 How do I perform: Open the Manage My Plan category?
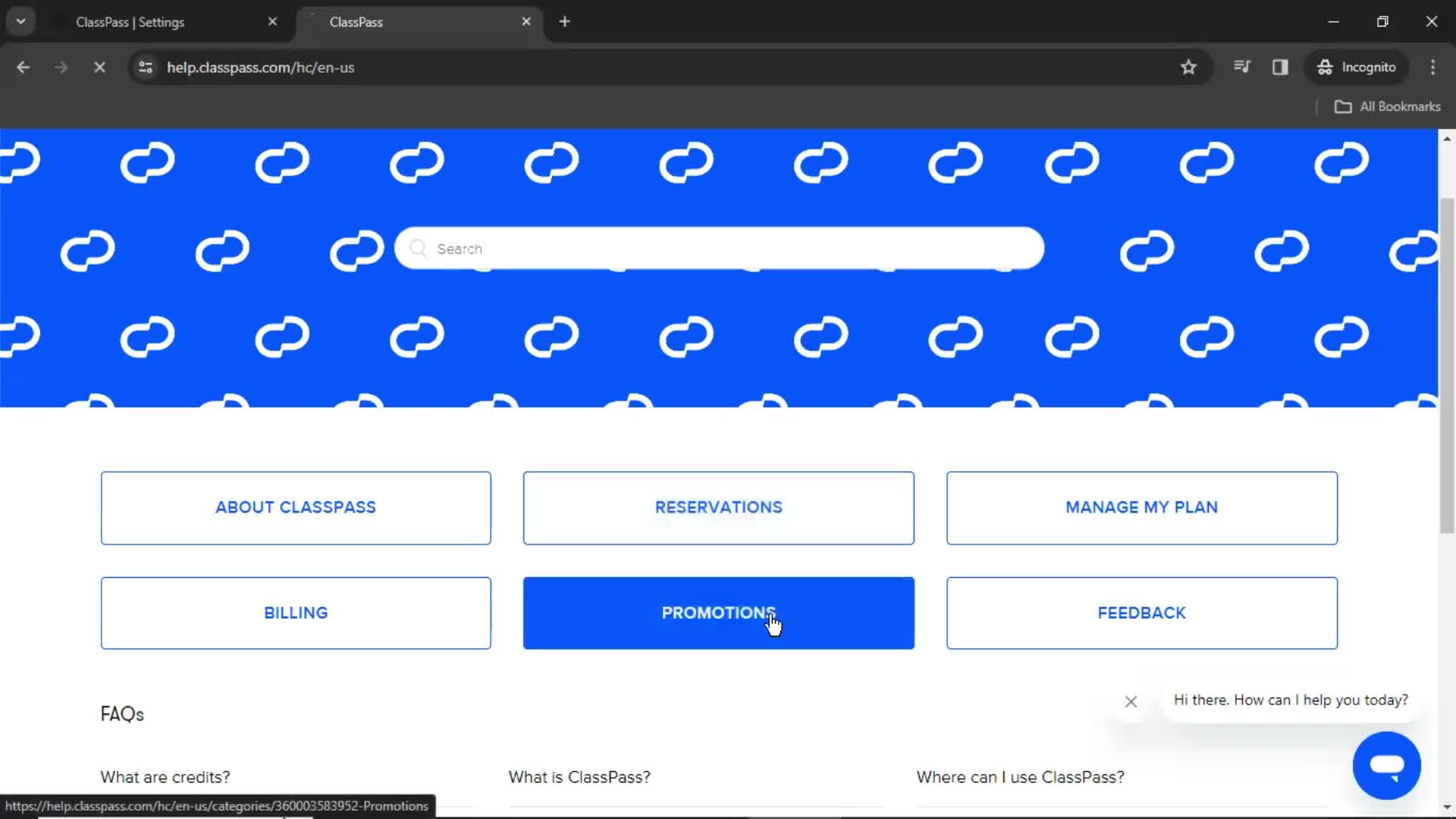click(1142, 508)
